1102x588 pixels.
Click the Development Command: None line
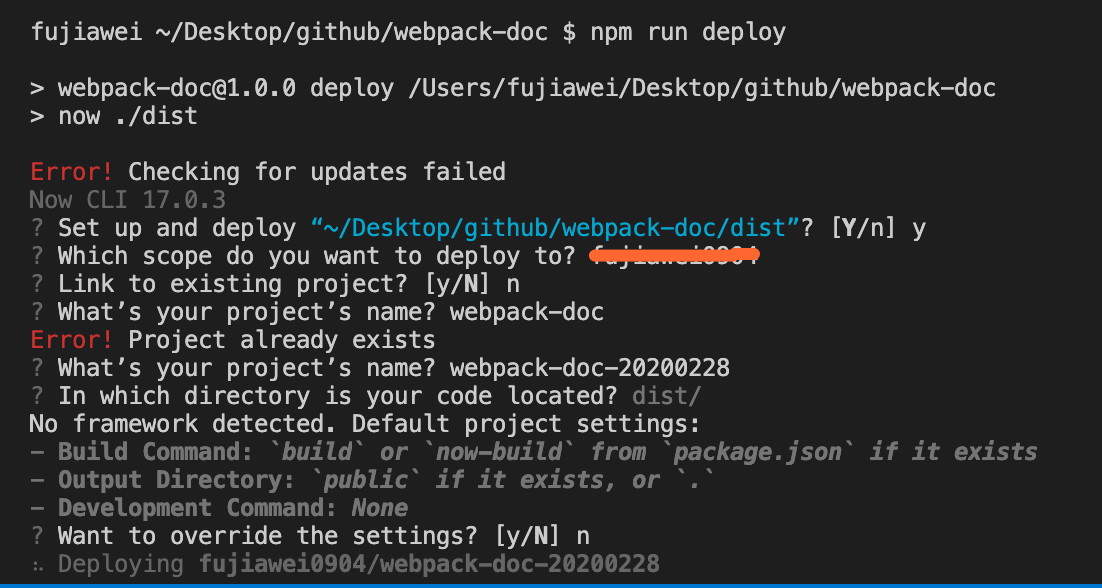(x=218, y=508)
